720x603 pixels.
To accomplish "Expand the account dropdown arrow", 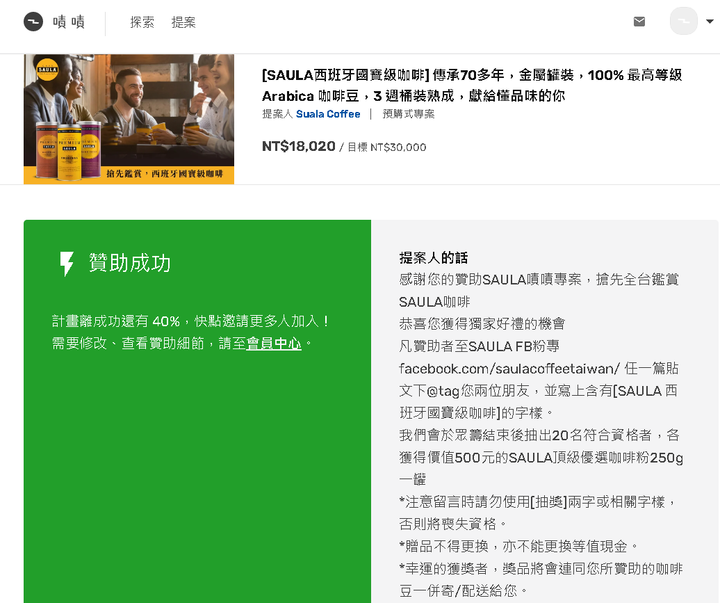I will tap(710, 21).
